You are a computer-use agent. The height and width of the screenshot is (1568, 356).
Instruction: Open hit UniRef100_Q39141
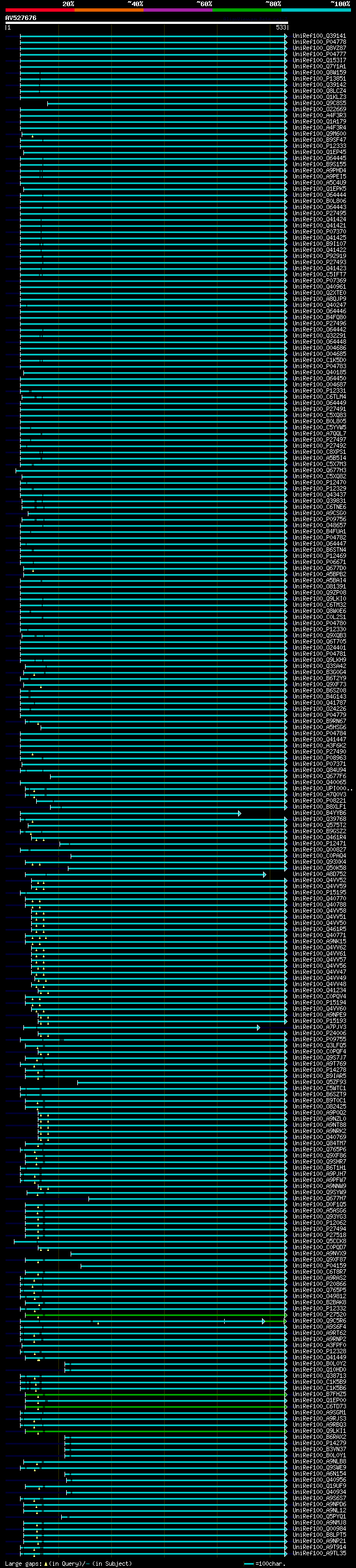click(319, 36)
